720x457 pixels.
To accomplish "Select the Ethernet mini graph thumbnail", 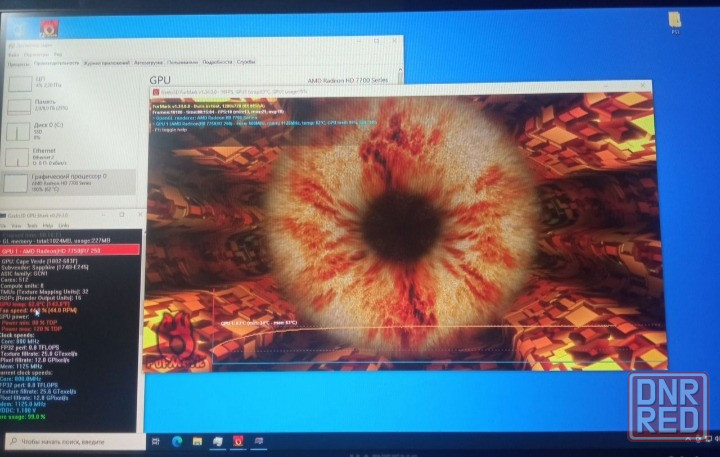I will (x=17, y=158).
